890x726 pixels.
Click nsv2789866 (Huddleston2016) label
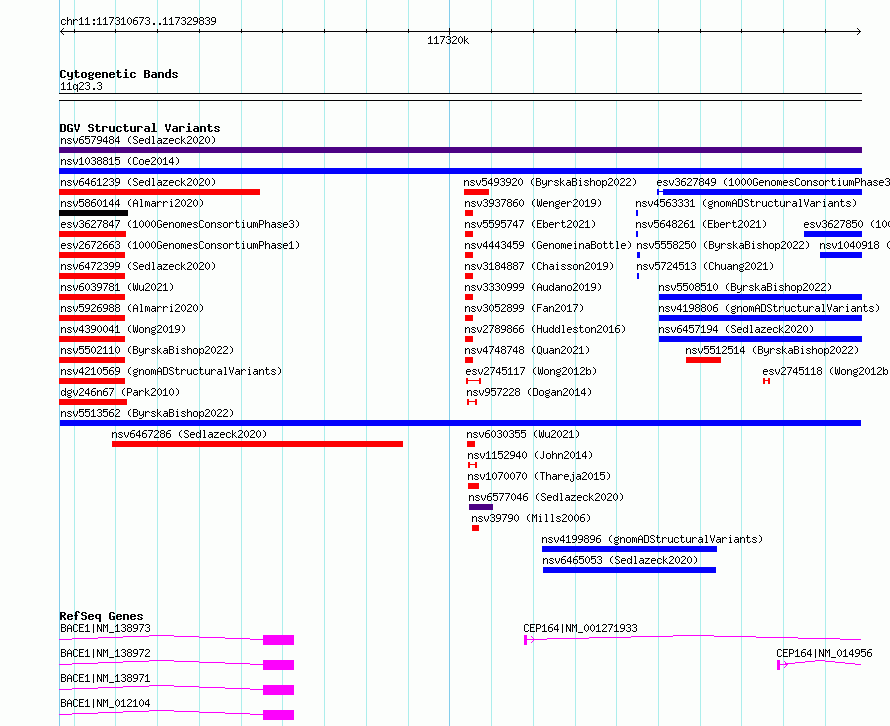tap(545, 329)
